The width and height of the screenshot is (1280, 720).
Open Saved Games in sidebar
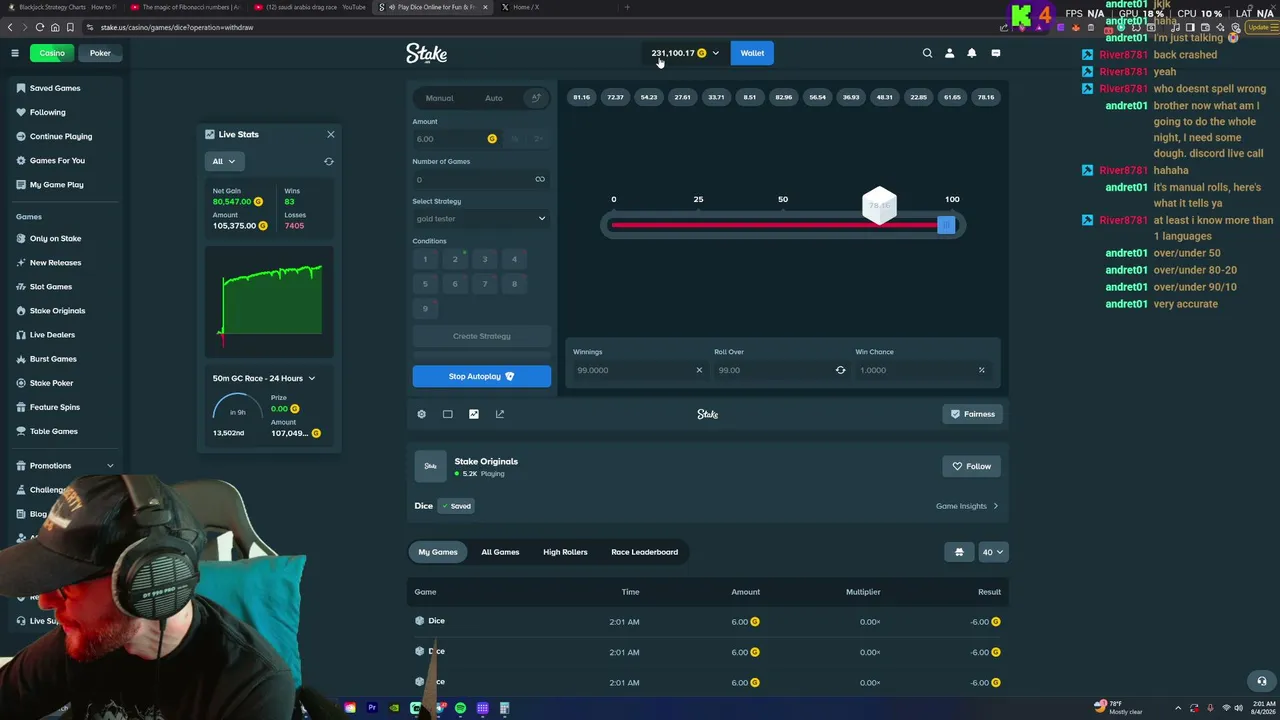55,88
